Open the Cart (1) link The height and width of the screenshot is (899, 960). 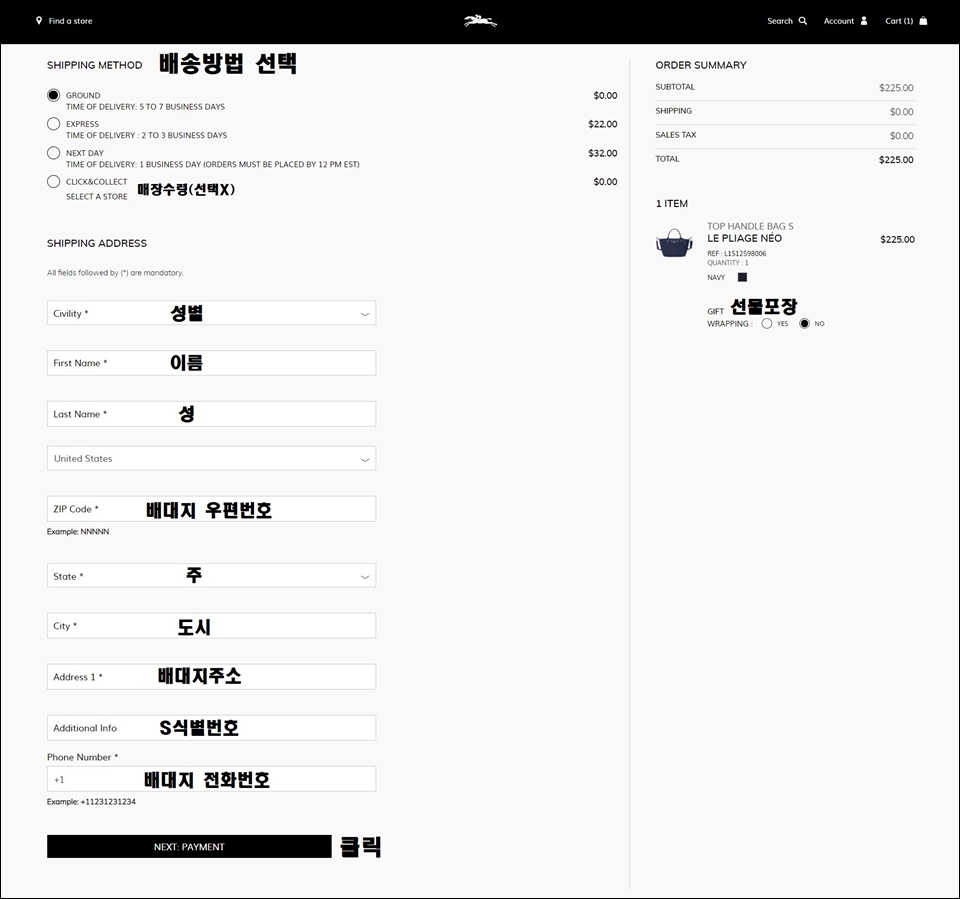coord(899,21)
